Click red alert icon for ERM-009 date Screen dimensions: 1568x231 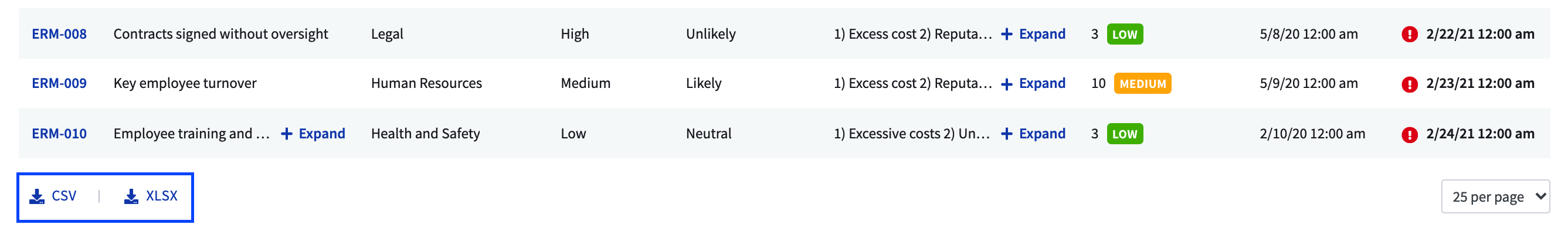(x=1409, y=84)
